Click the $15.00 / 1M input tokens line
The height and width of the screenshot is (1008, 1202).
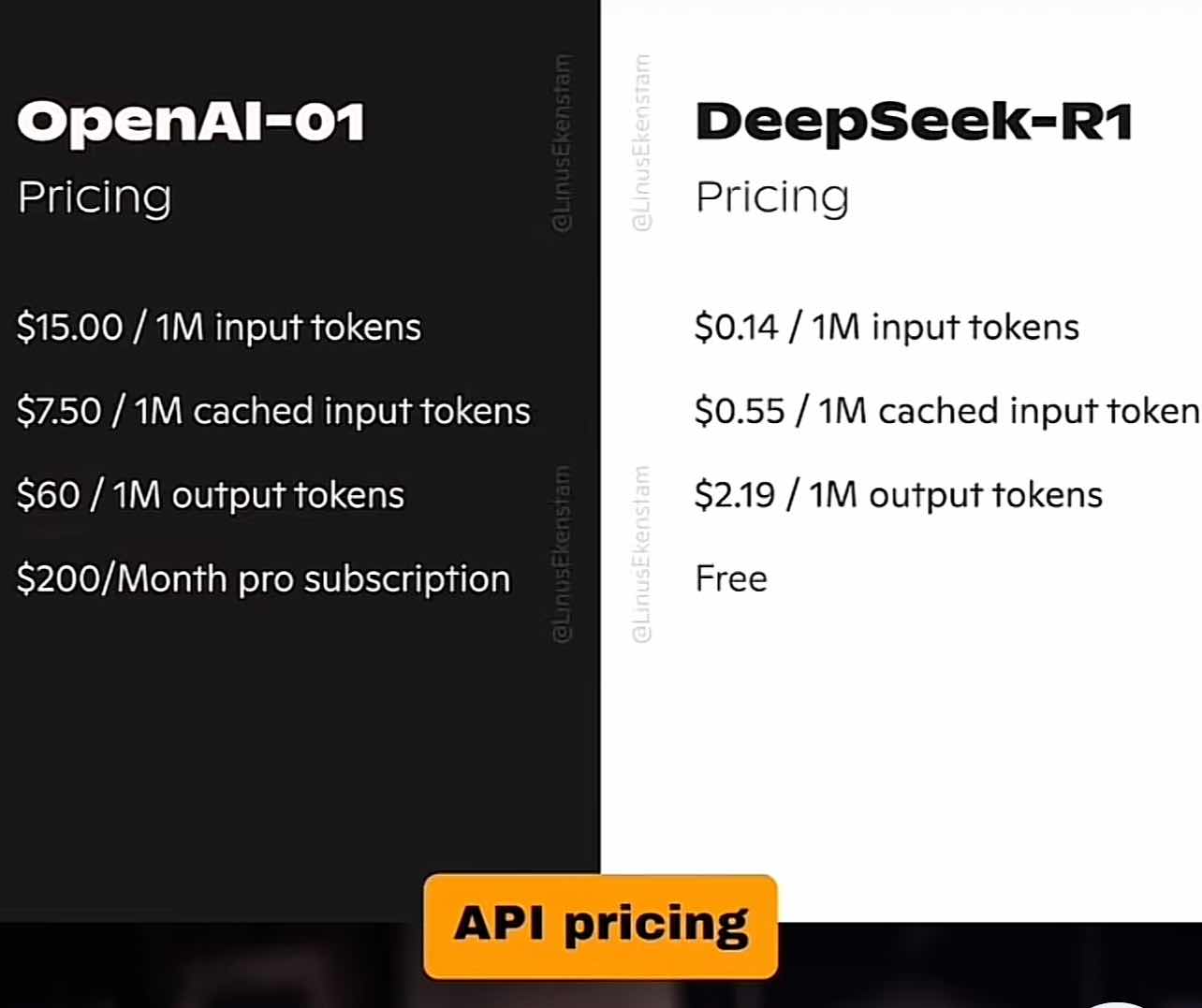click(219, 328)
